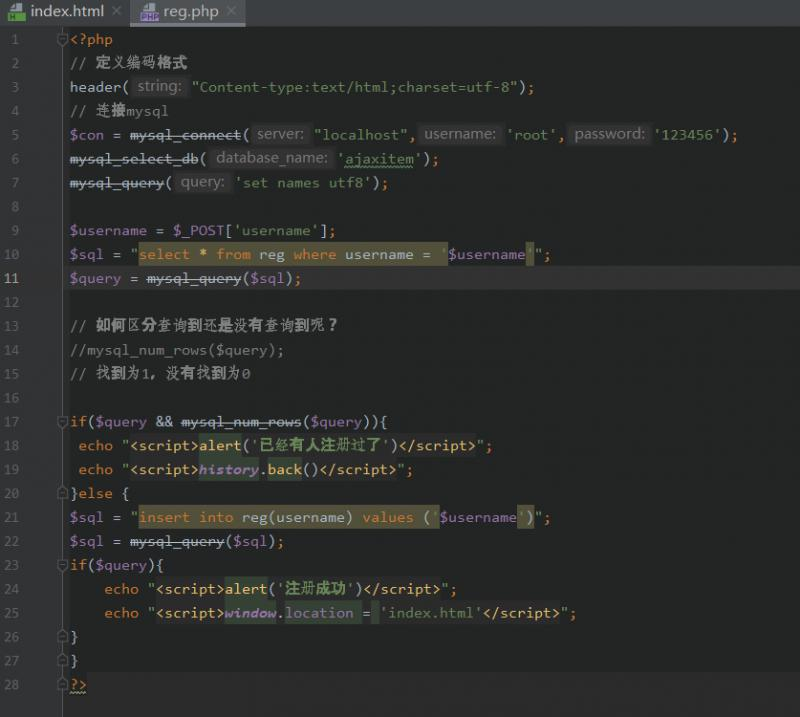Click line number 1 in the gutter
Screen dimensions: 800x717
15,40
